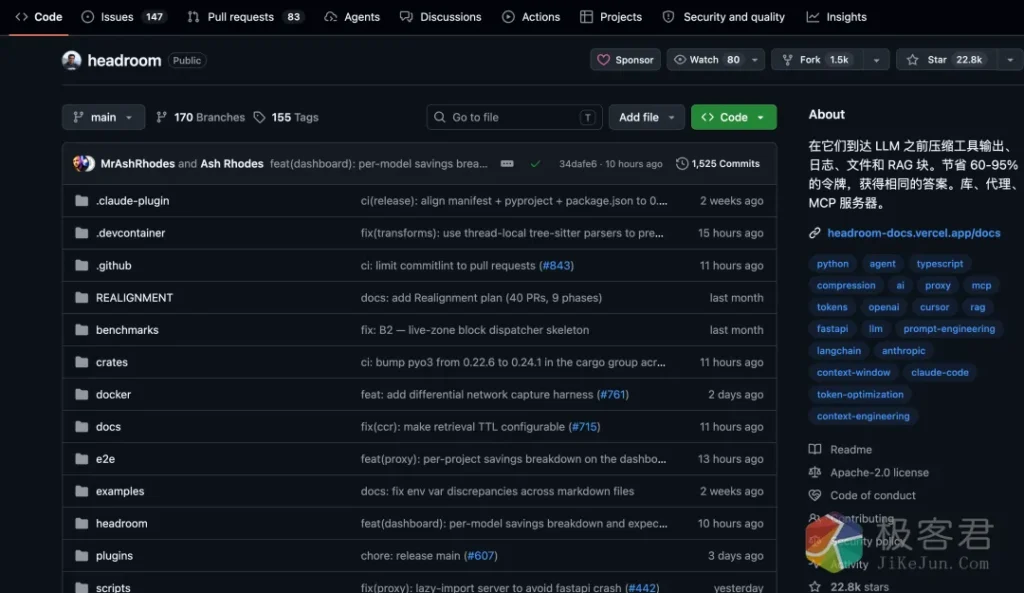1024x593 pixels.
Task: Open commit hash 34dafe6
Action: tap(577, 163)
